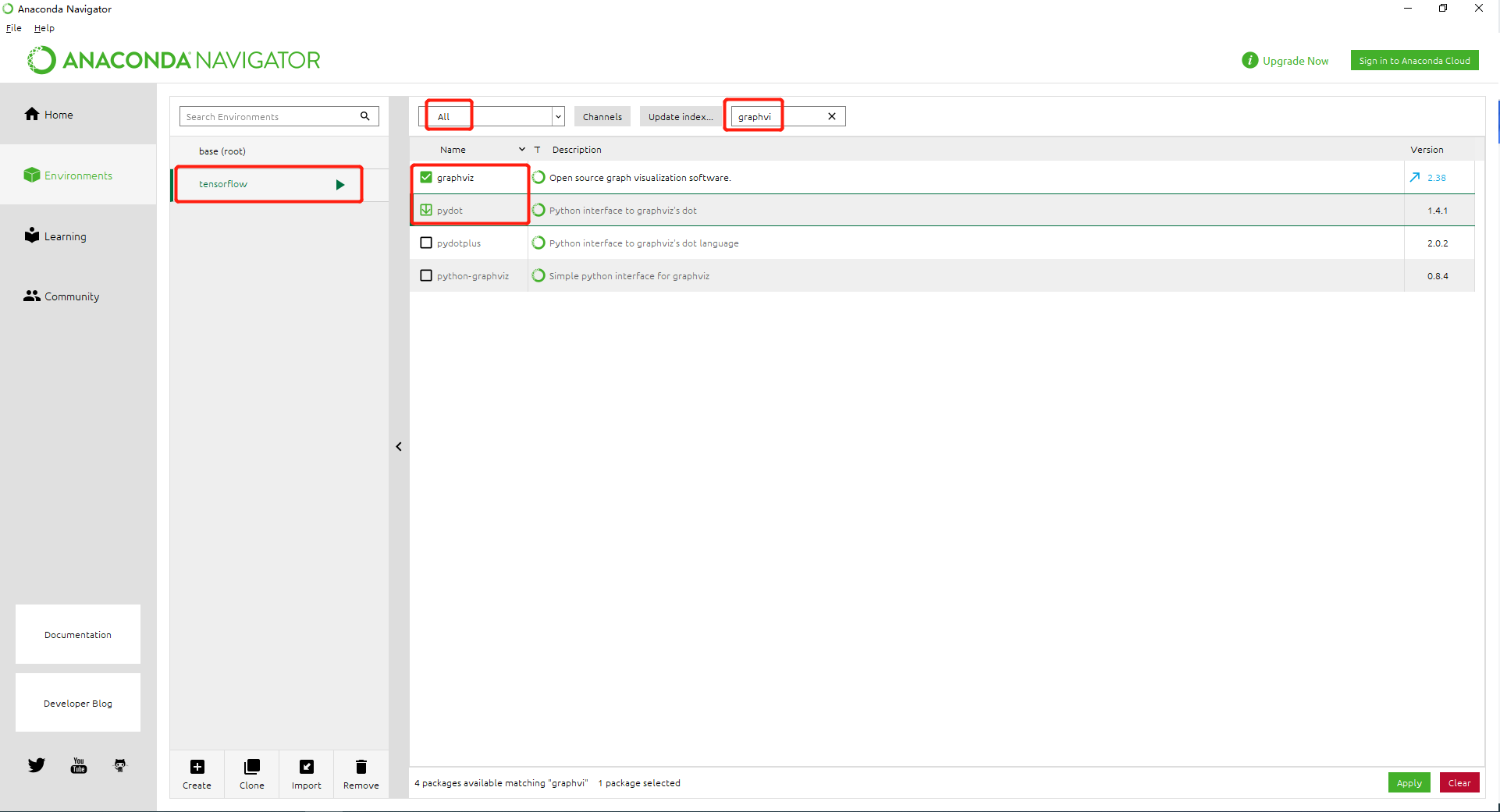The height and width of the screenshot is (812, 1500).
Task: Click the Version column header
Action: click(x=1427, y=150)
